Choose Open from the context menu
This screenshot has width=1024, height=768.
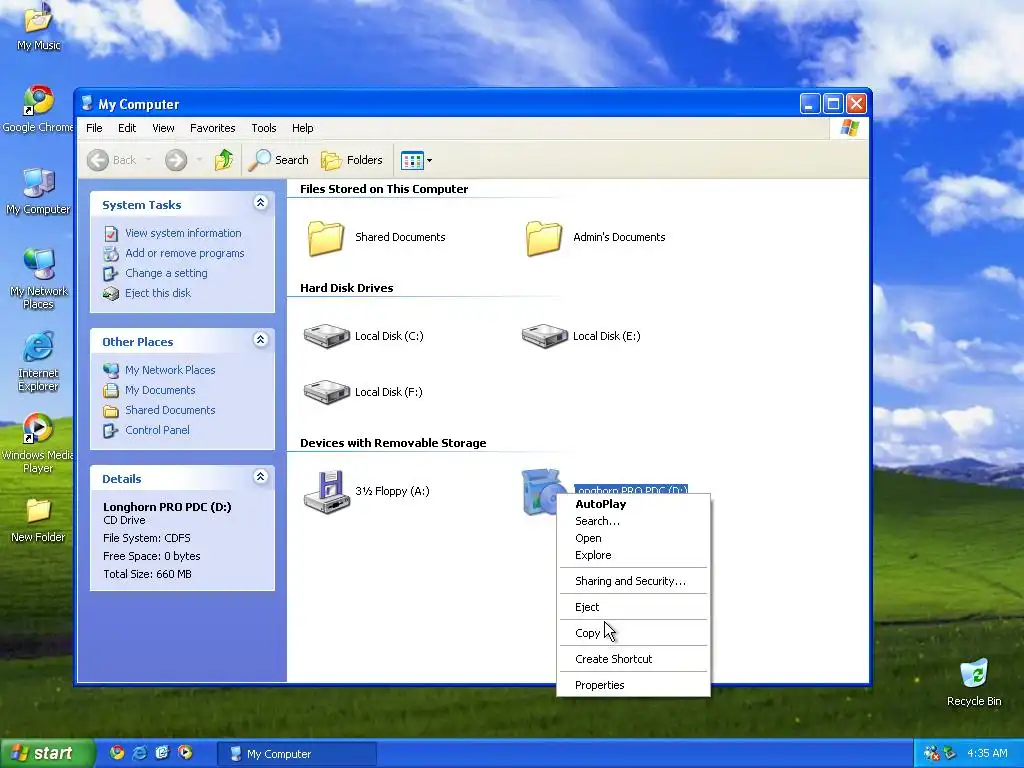(x=633, y=538)
